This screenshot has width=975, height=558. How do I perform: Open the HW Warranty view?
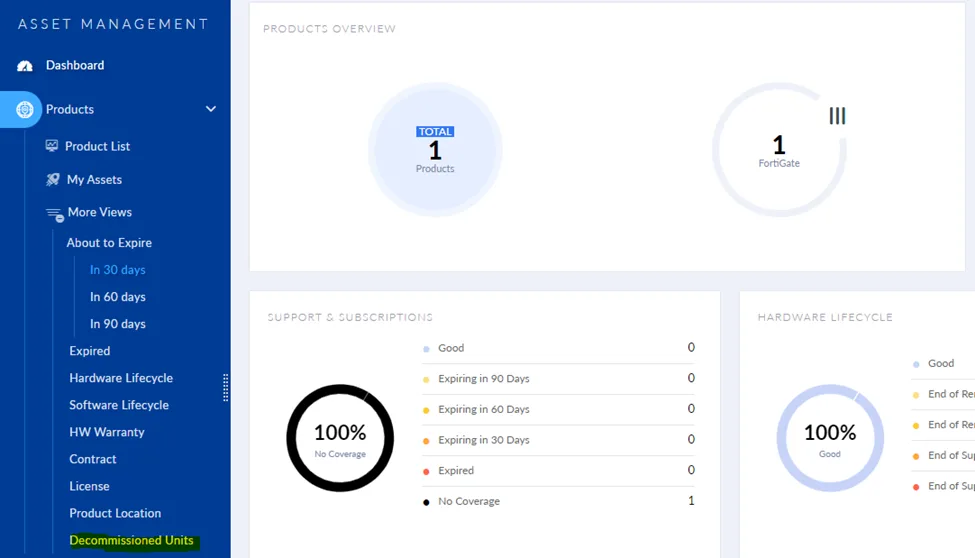click(x=107, y=432)
